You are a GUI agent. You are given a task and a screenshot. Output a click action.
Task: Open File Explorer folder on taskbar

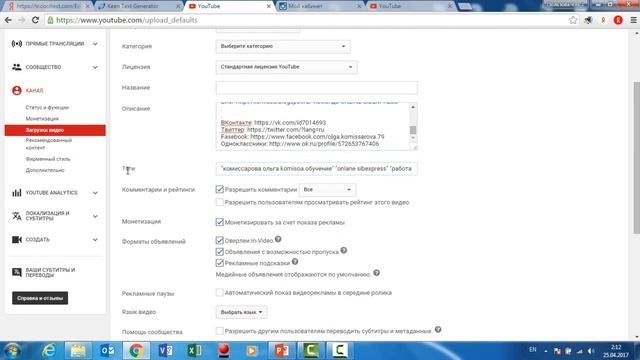click(78, 351)
